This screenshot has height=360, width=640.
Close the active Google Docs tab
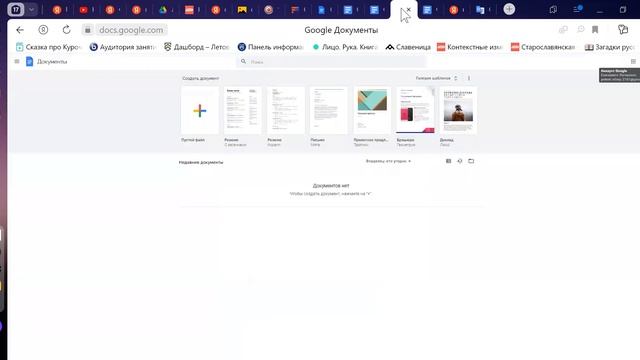(x=409, y=9)
